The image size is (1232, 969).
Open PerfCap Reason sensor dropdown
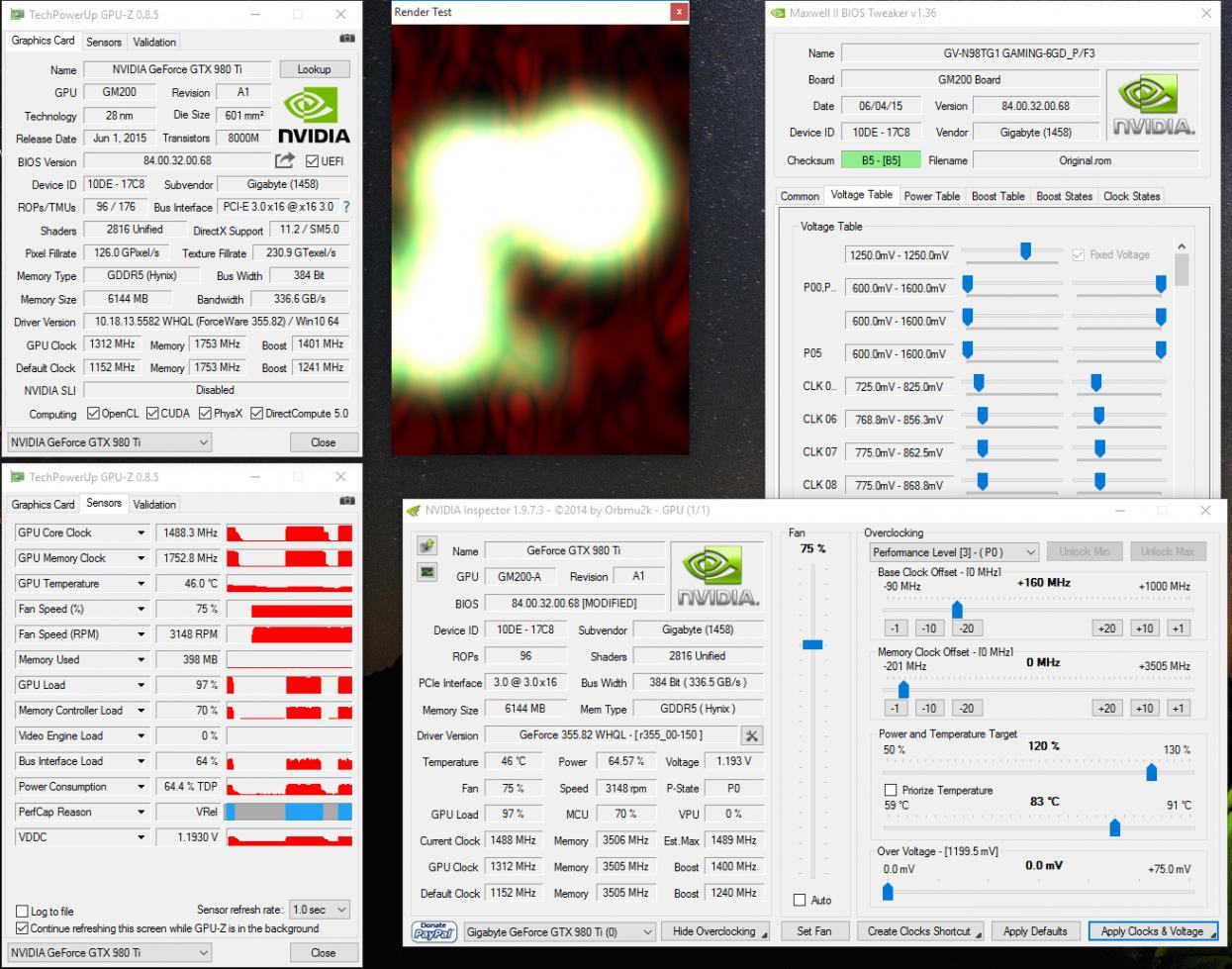coord(142,812)
